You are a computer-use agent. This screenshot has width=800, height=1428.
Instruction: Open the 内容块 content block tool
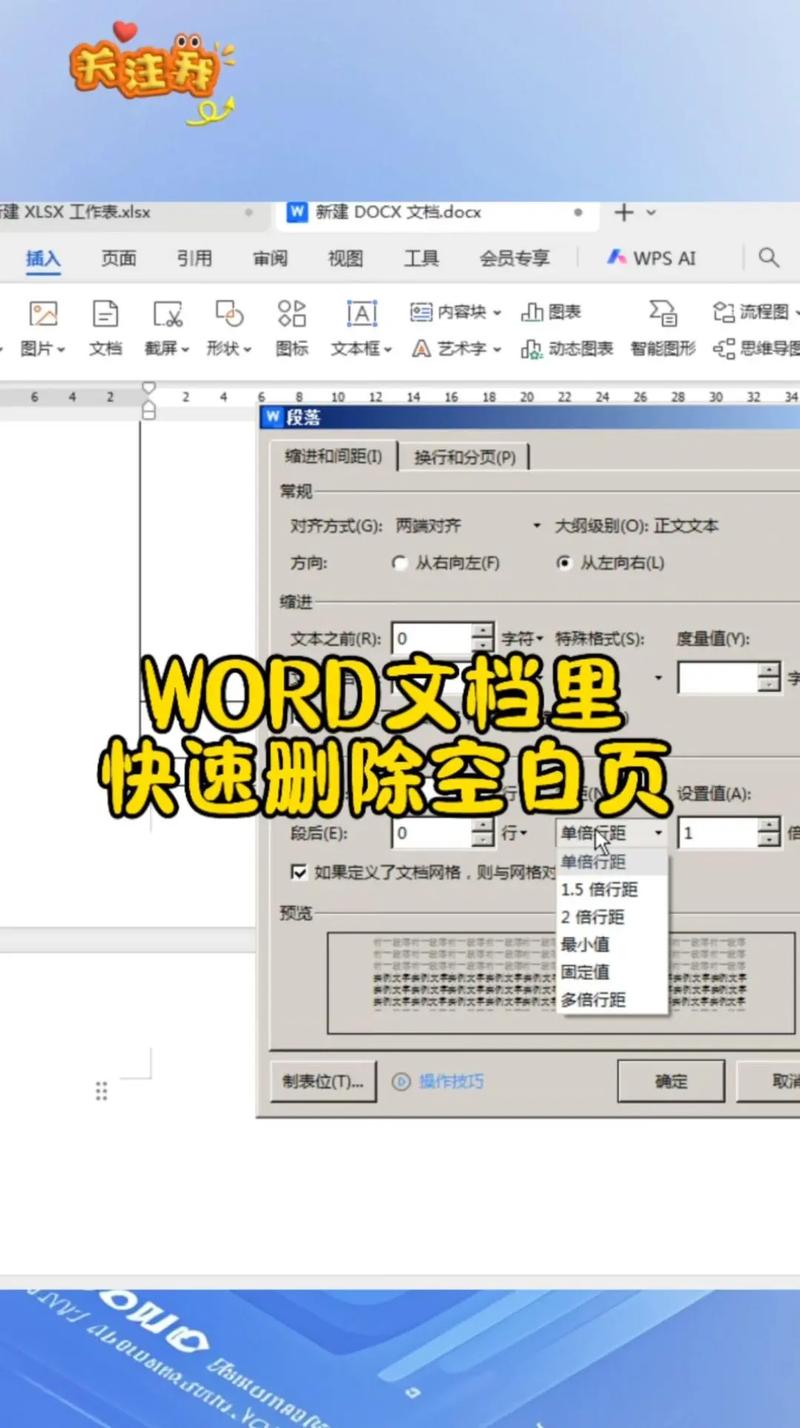[x=455, y=312]
